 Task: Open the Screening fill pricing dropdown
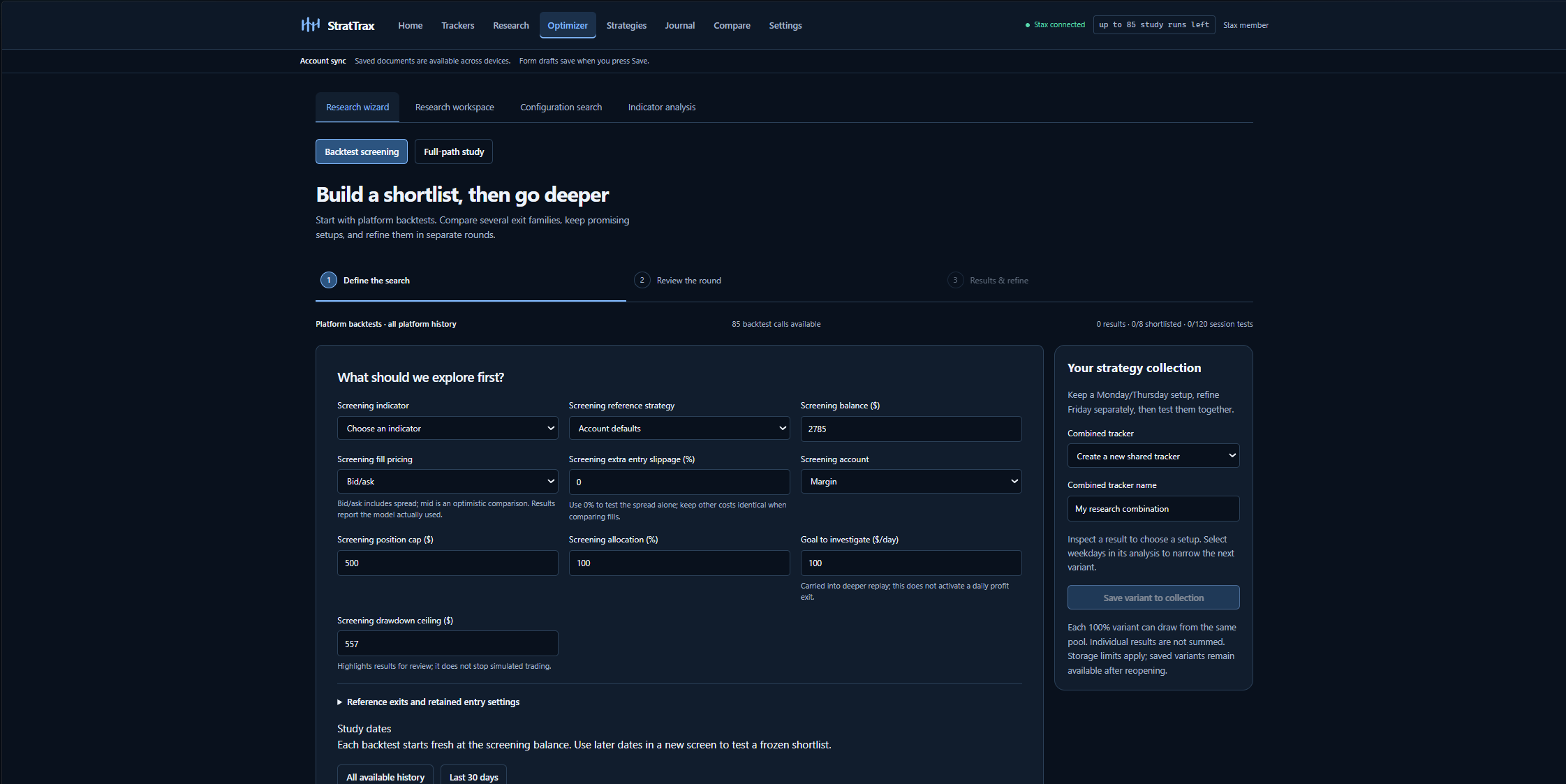(x=448, y=481)
